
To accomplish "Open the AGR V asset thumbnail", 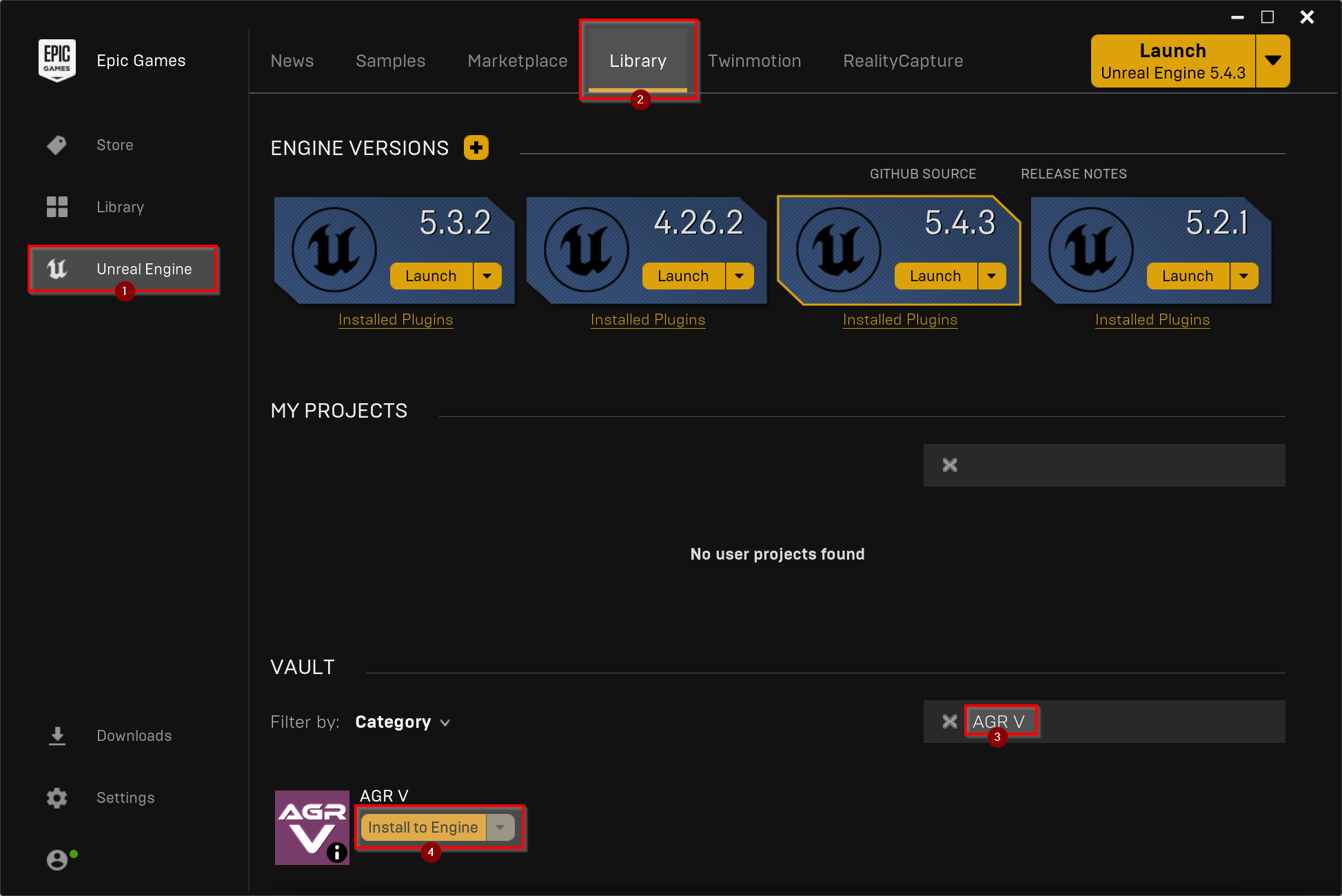I will (312, 828).
